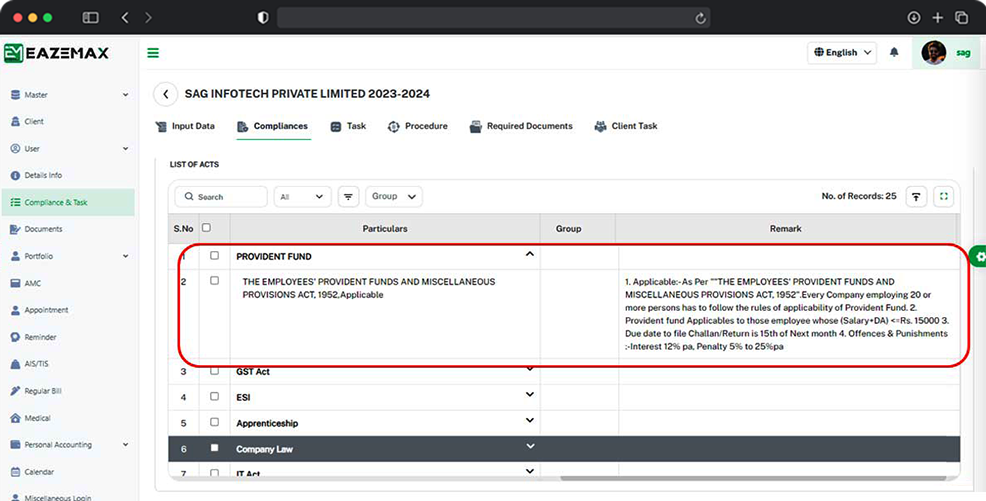Go back using the circular back arrow

pos(165,94)
